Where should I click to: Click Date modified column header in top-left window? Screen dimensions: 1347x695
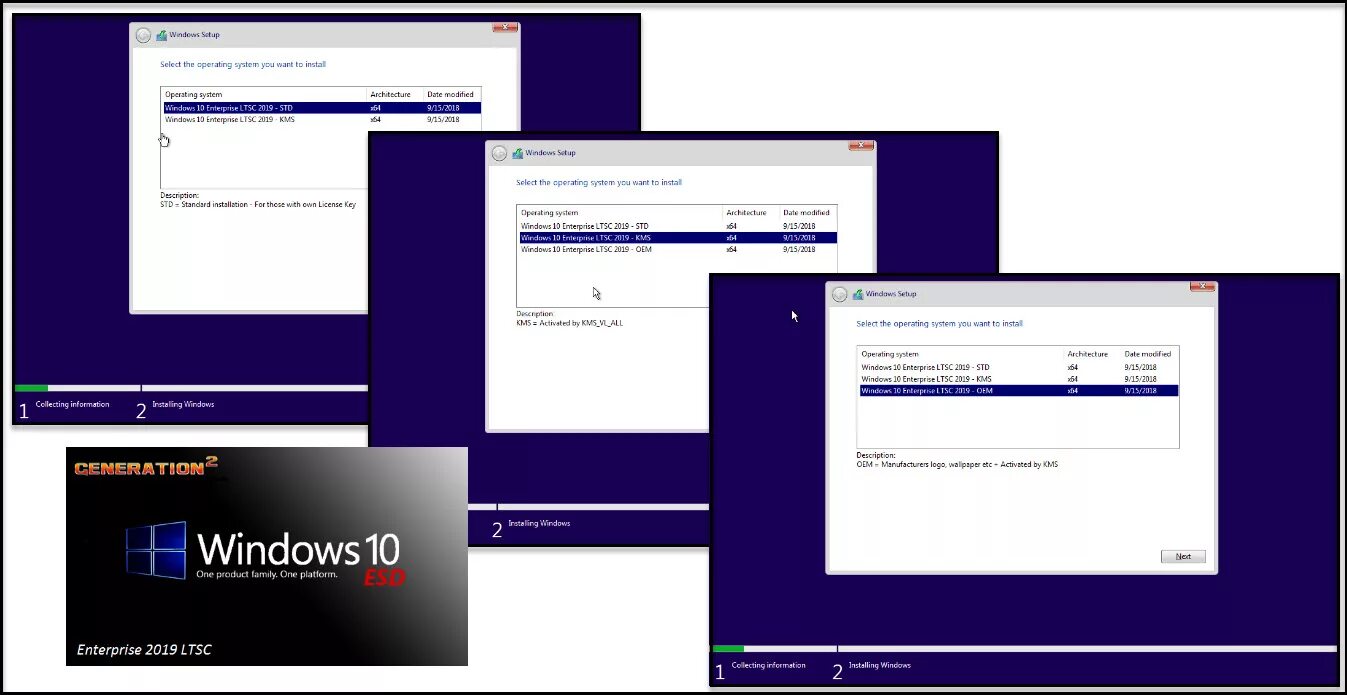coord(452,94)
